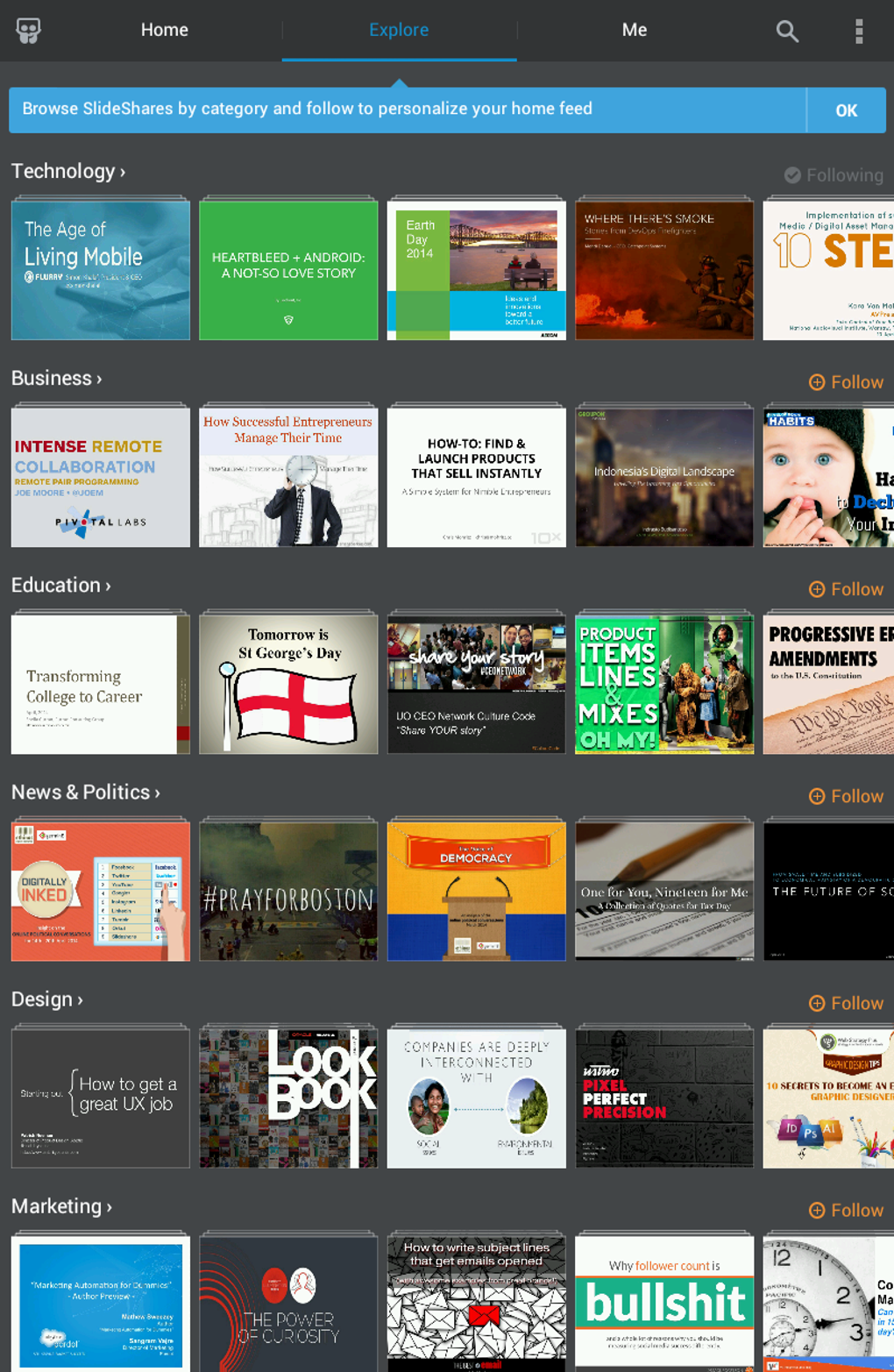894x1372 pixels.
Task: Open 10 Secrets Graphic Designer slideshow
Action: click(828, 1098)
